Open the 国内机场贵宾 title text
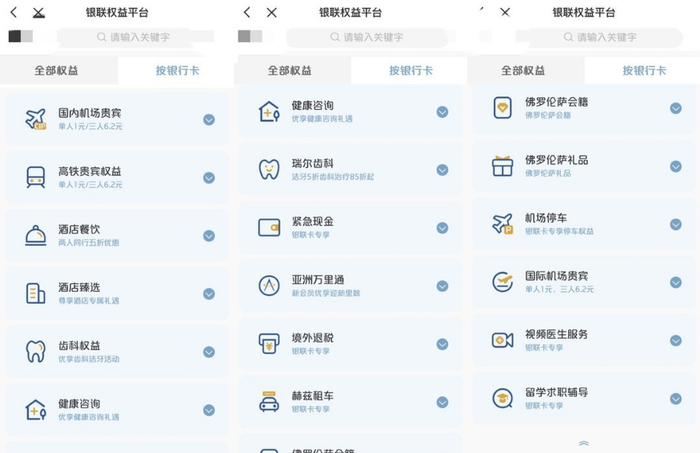700x453 pixels. click(x=90, y=113)
